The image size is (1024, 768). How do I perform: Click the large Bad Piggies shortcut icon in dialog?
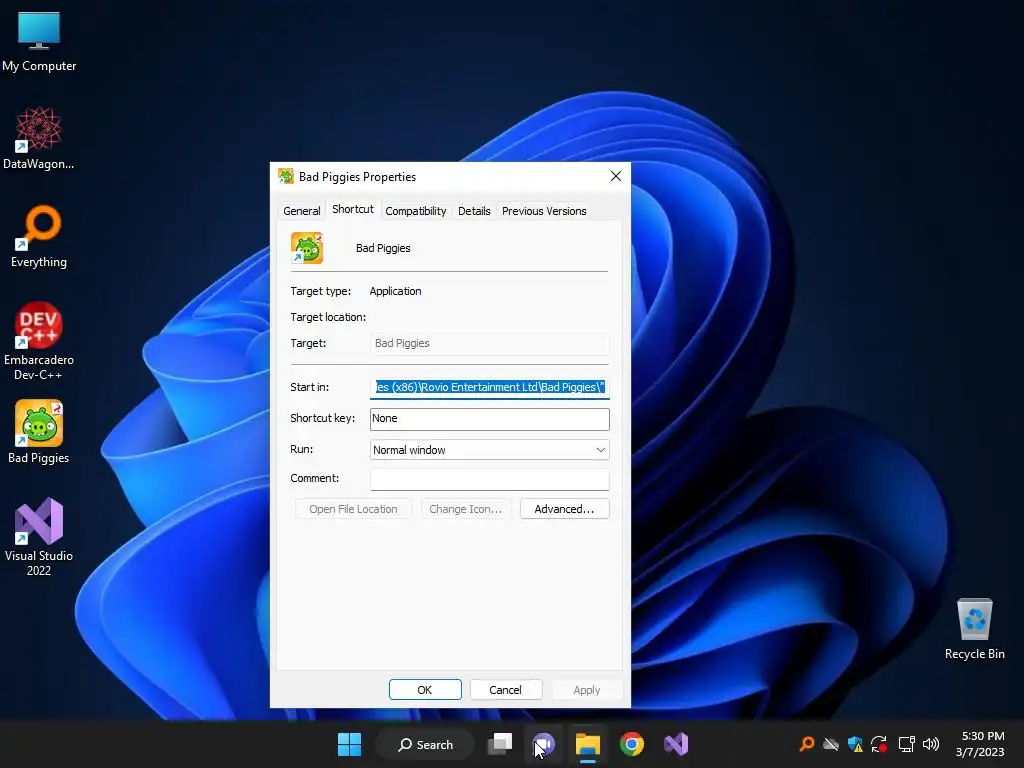(x=307, y=248)
